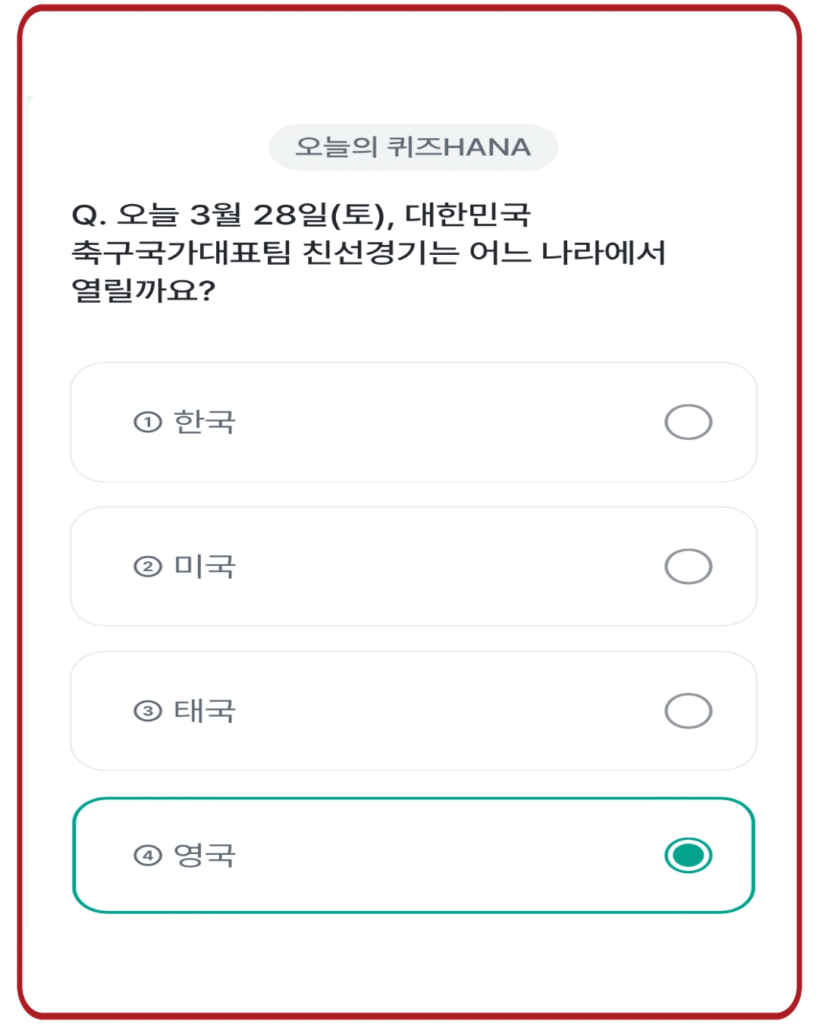Click the empty radio circle beside 미국
819x1024 pixels.
[x=688, y=567]
